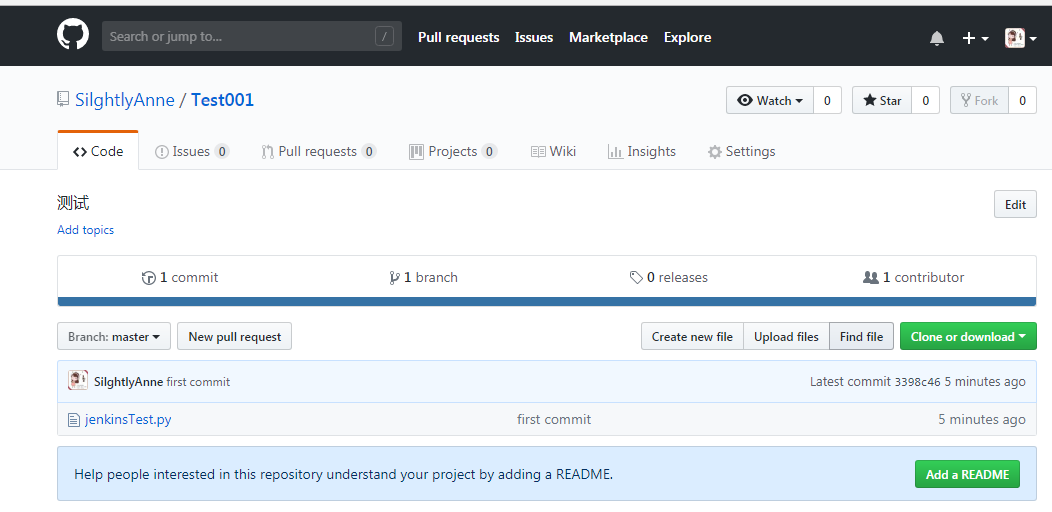Switch to the repository Pull requests tab
1052x512 pixels.
319,152
